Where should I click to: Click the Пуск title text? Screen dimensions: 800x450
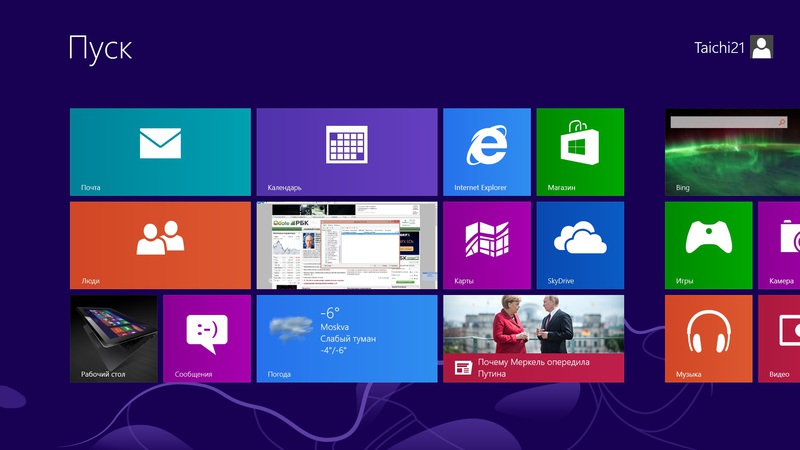point(100,49)
